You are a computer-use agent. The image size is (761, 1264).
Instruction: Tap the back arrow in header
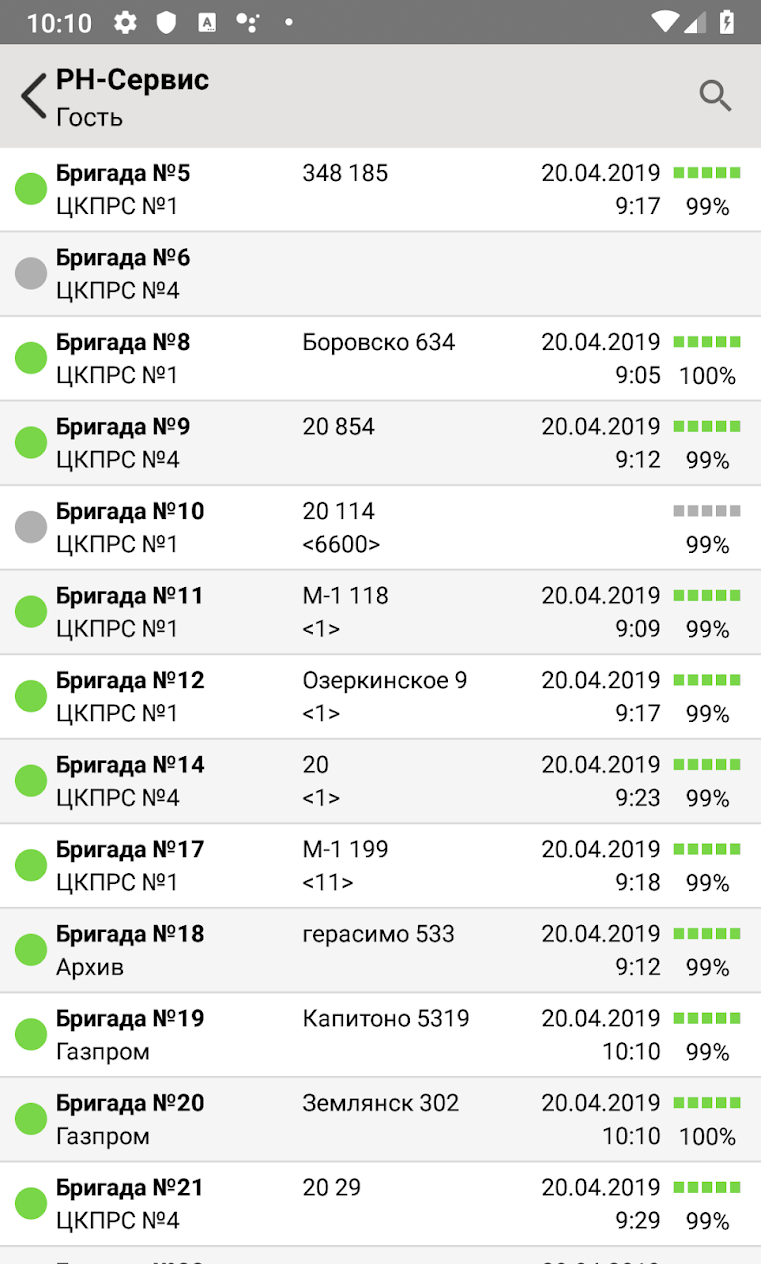pyautogui.click(x=34, y=97)
